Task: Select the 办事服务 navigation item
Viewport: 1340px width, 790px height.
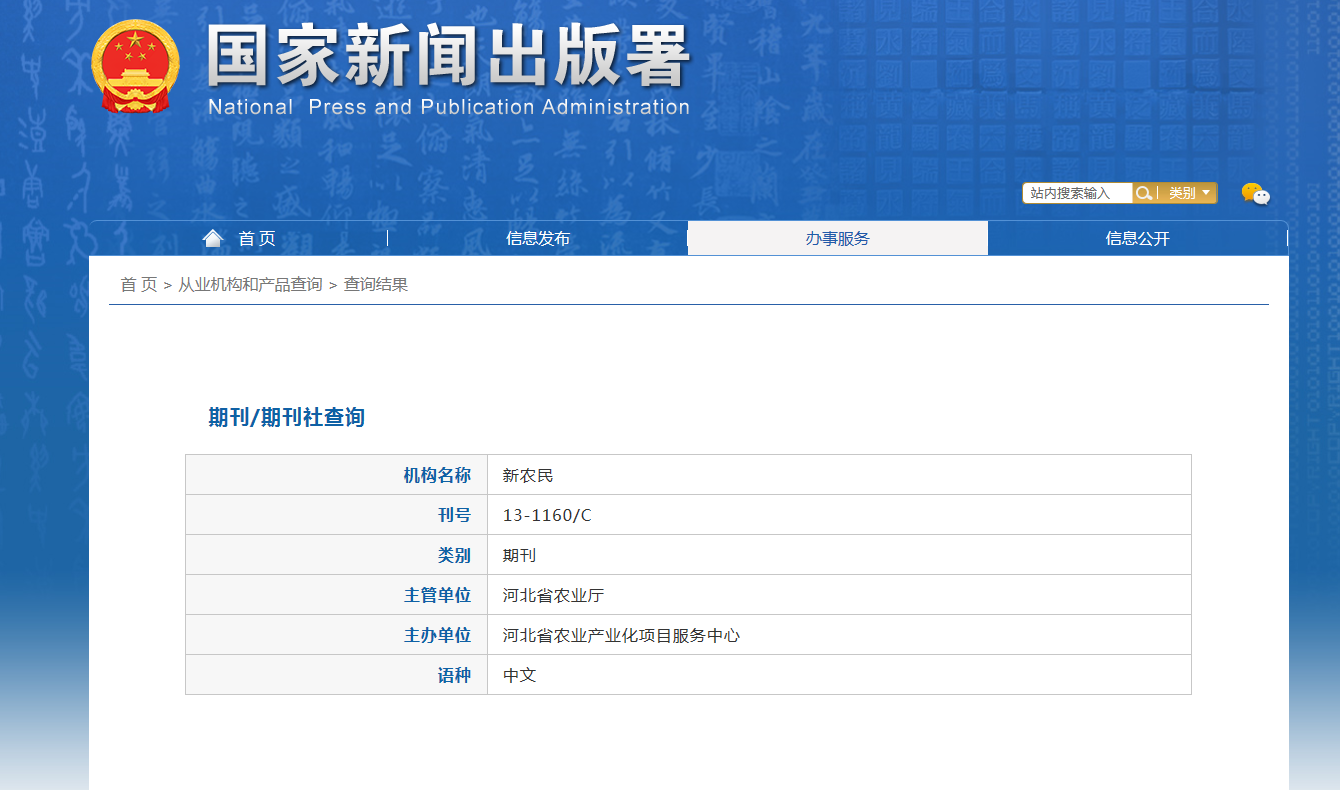Action: coord(837,238)
